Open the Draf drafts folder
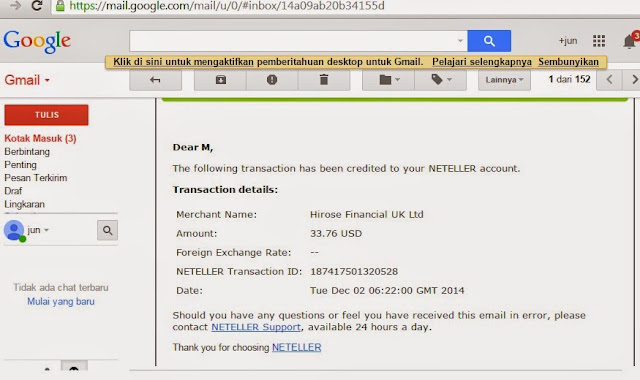This screenshot has height=380, width=640. point(13,191)
